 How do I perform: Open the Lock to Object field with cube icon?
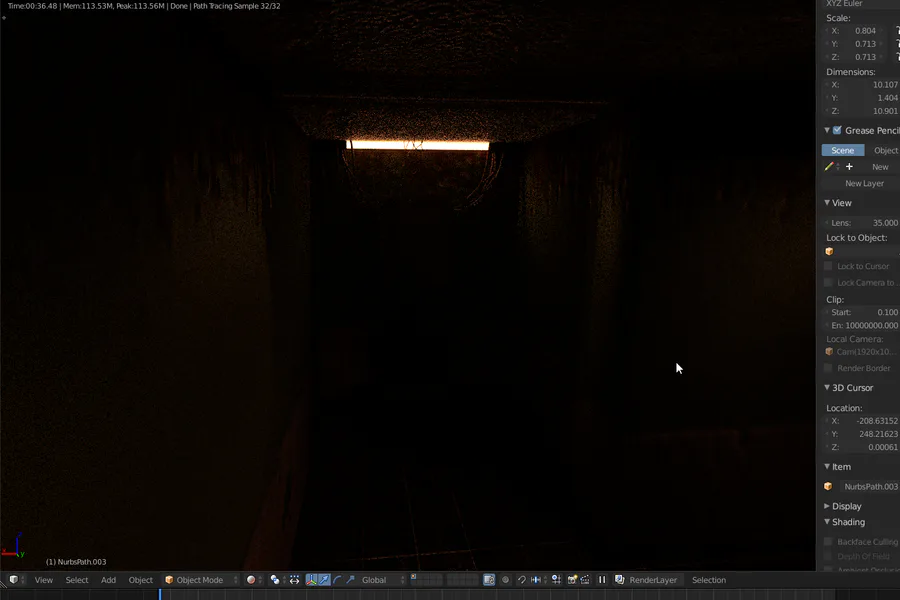861,251
